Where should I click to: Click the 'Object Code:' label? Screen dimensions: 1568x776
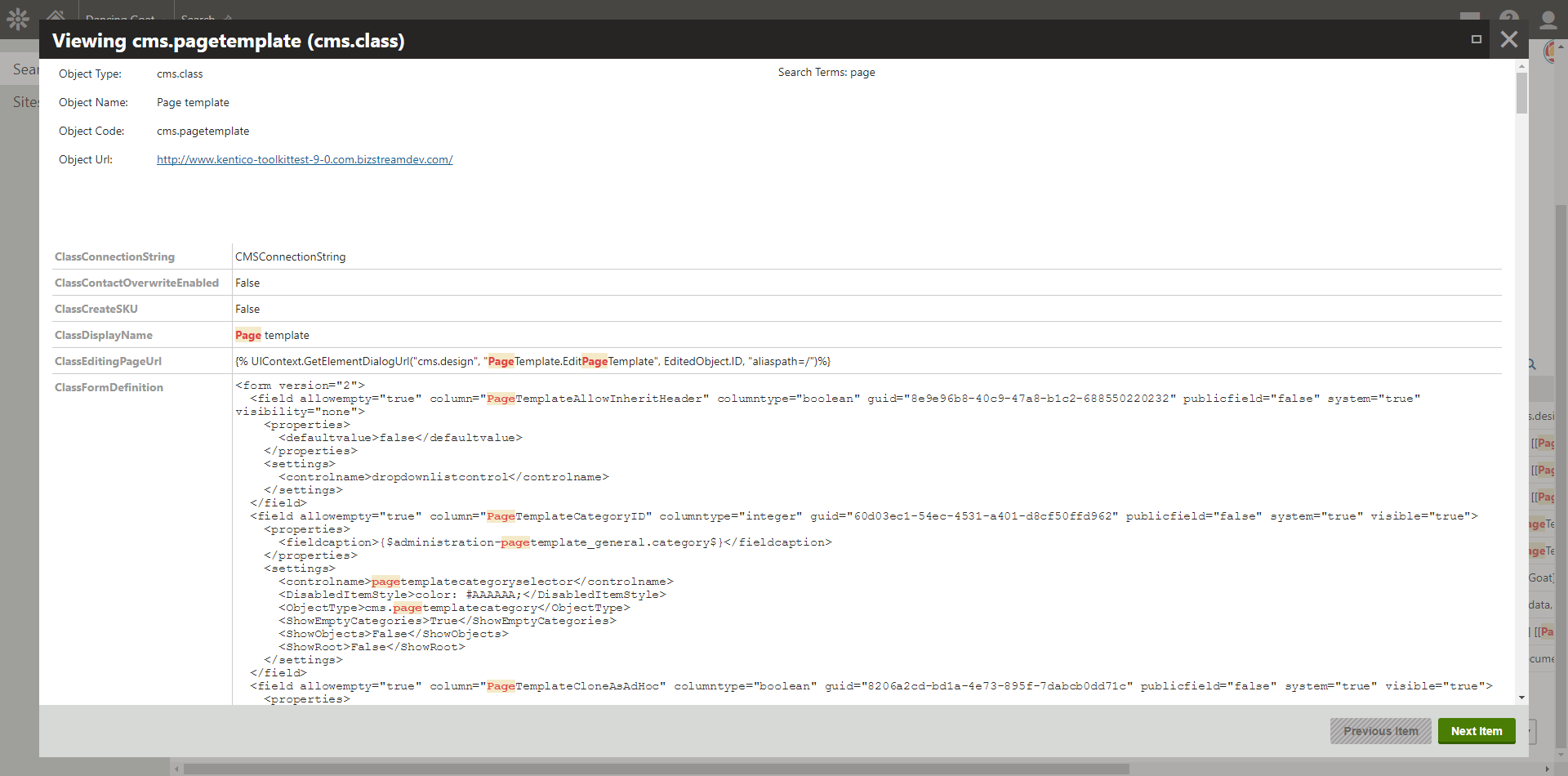click(x=91, y=131)
